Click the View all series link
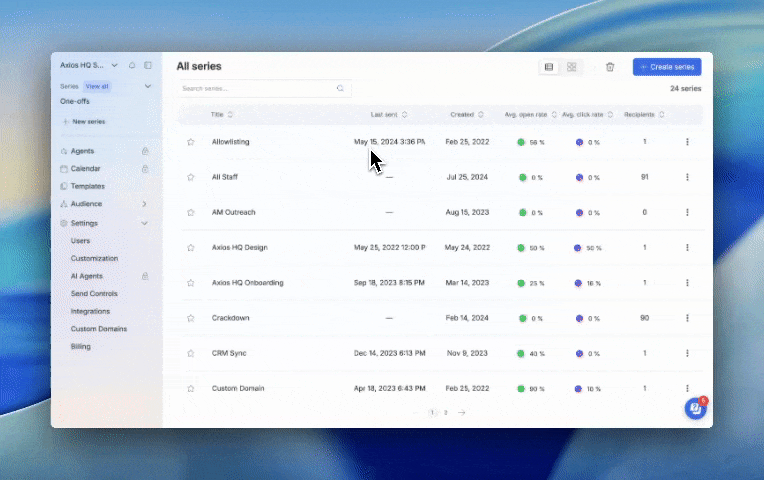This screenshot has height=480, width=764. [x=97, y=87]
